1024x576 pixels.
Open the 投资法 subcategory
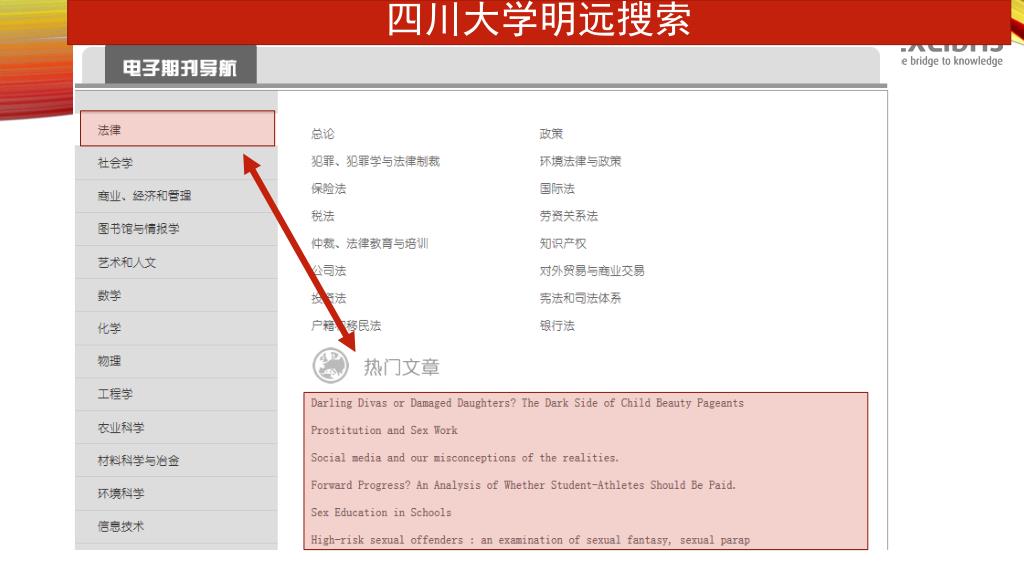[x=328, y=298]
